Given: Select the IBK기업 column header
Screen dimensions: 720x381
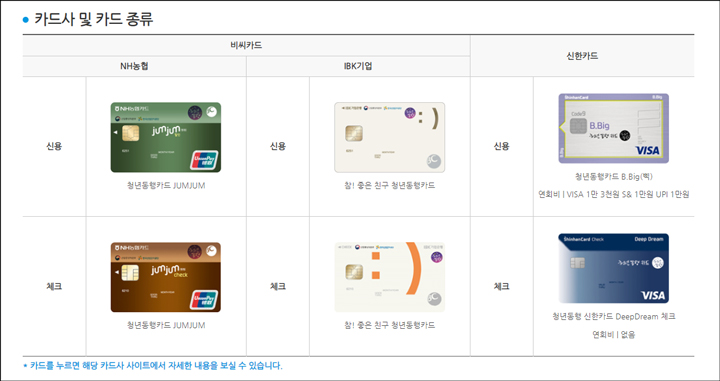Looking at the screenshot, I should [x=358, y=66].
